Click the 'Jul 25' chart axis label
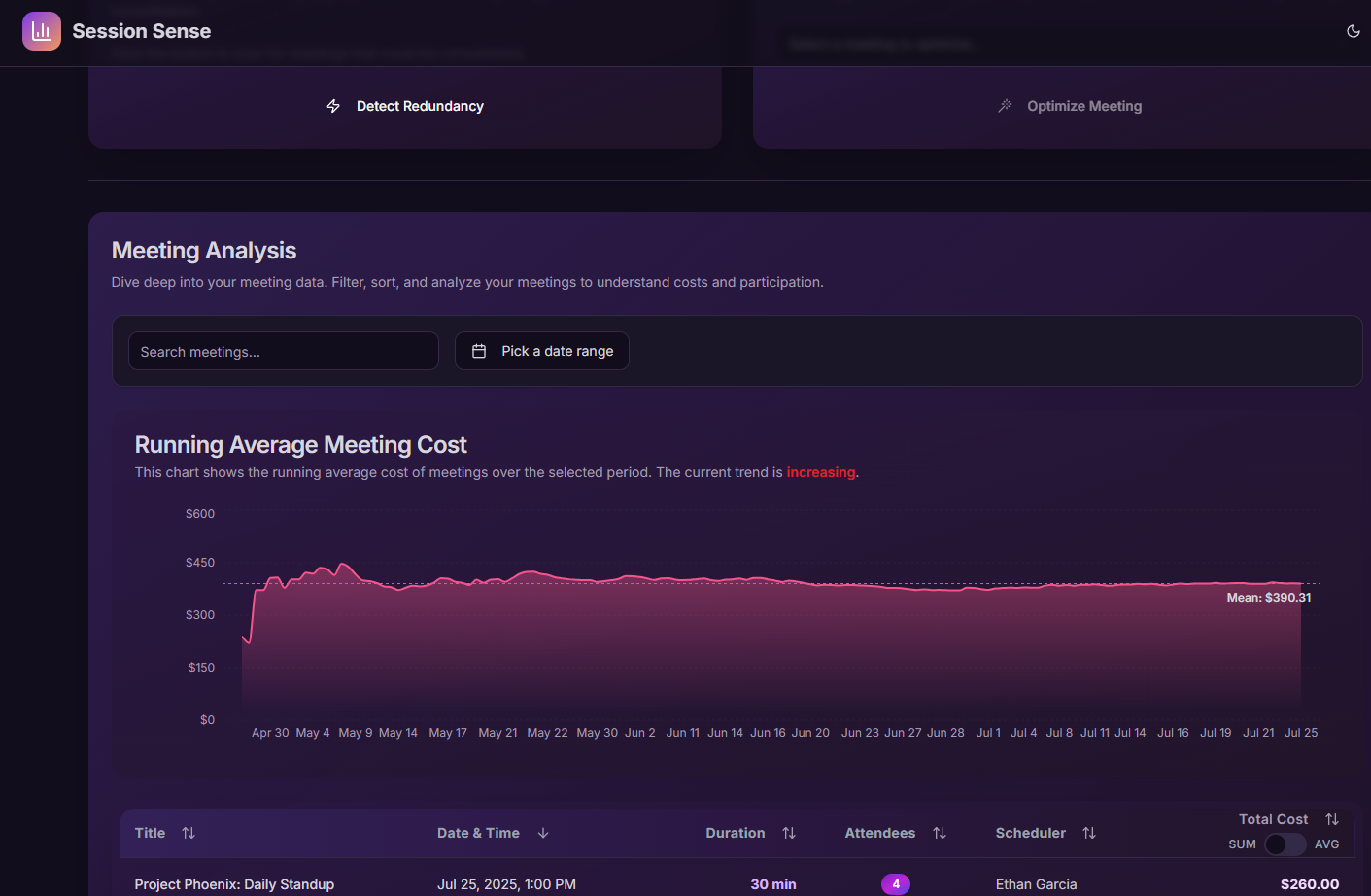This screenshot has width=1371, height=896. pyautogui.click(x=1301, y=733)
